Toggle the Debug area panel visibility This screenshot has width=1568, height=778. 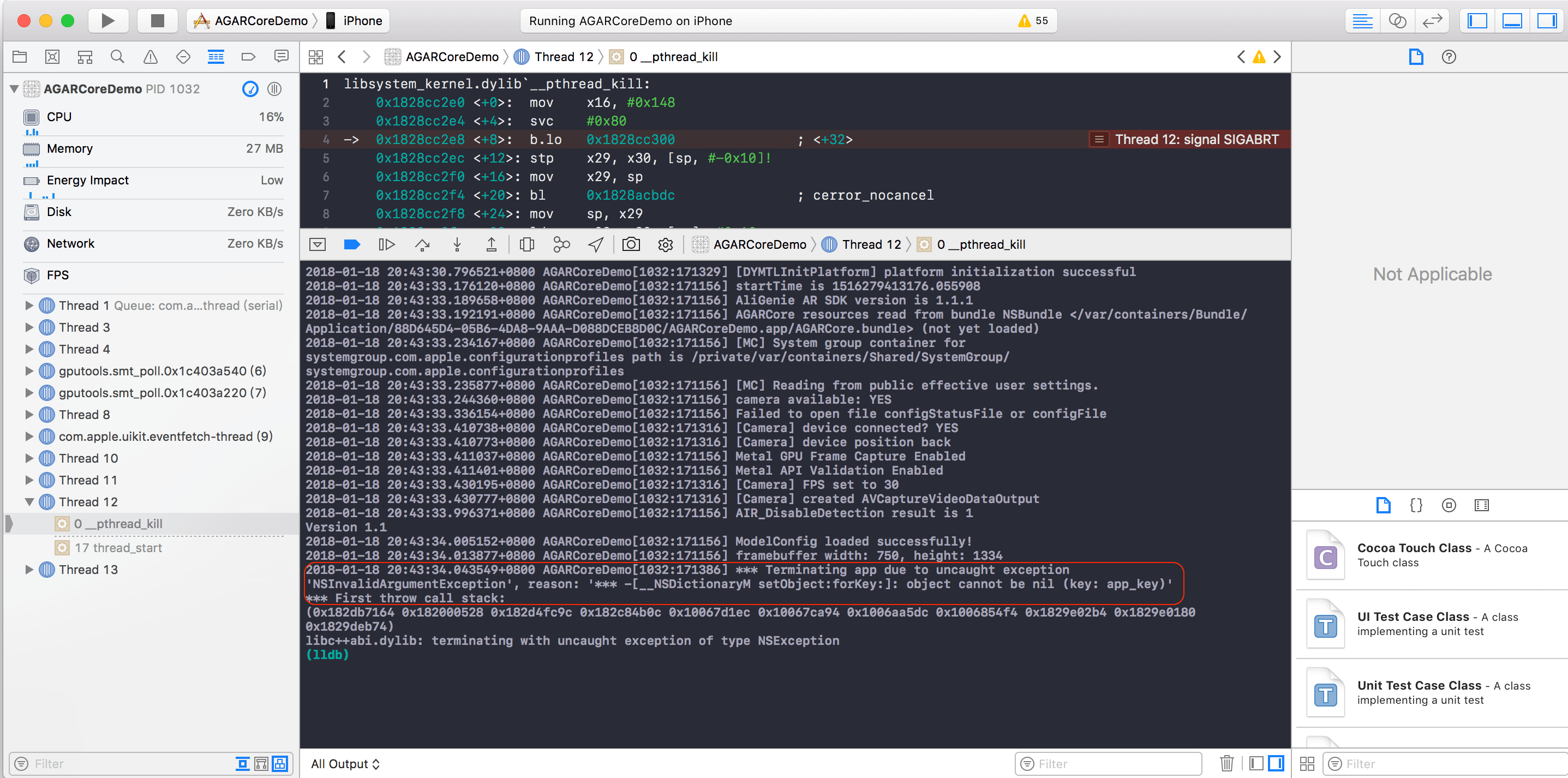click(x=1512, y=21)
